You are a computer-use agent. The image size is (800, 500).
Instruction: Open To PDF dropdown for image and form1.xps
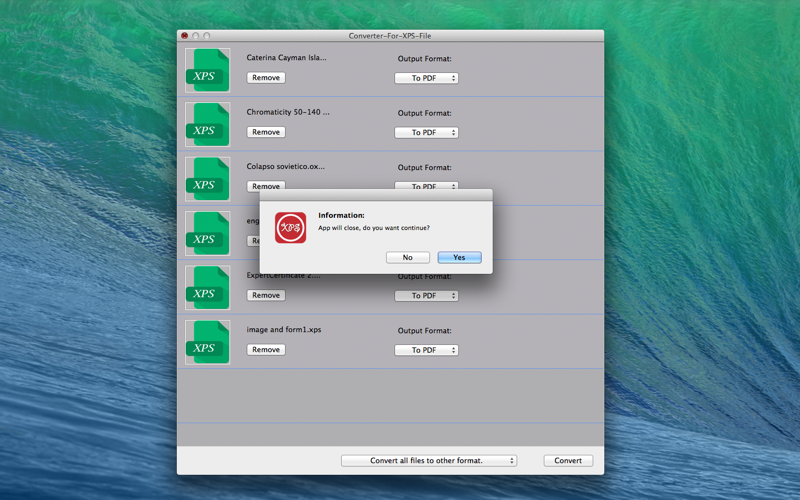coord(426,350)
